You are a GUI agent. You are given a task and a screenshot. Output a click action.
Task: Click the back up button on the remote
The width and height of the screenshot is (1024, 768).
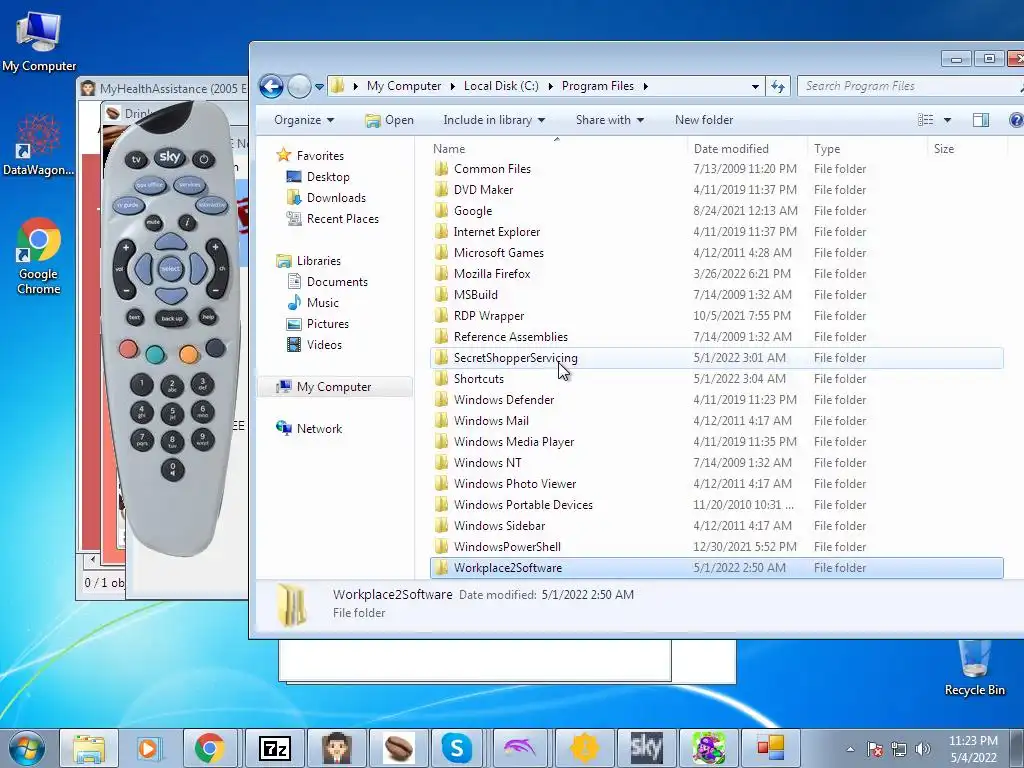pos(172,319)
